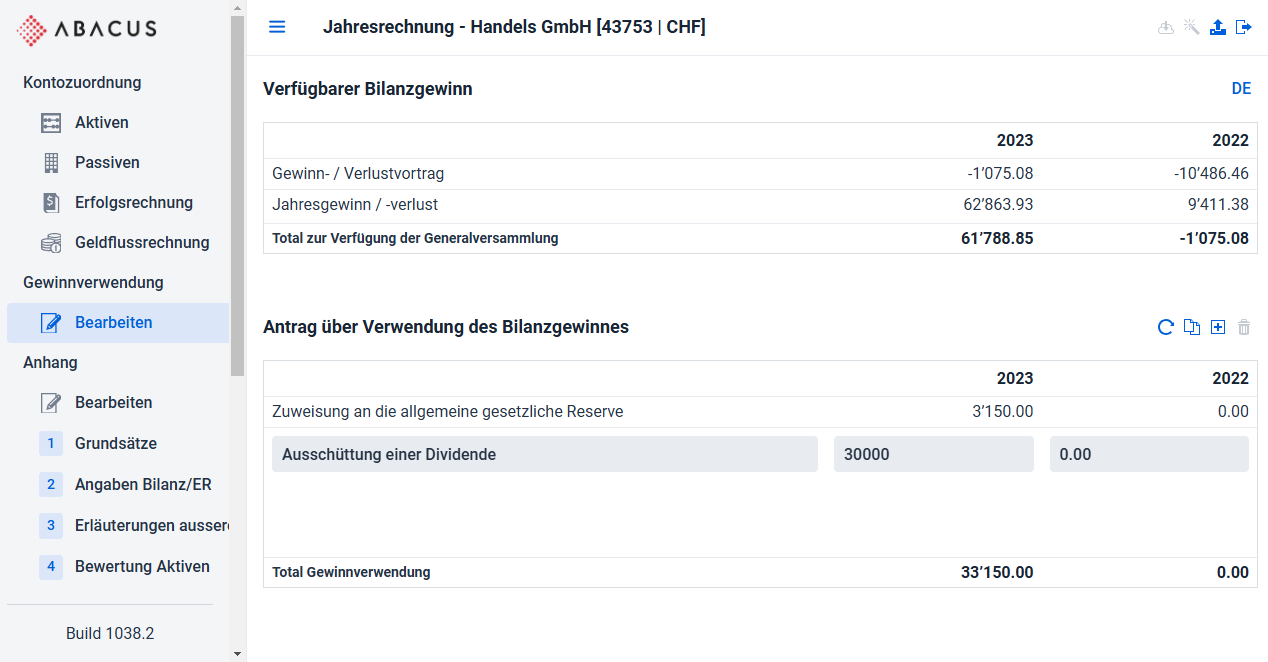Screen dimensions: 1268x662
Task: Click the 2023 dividend amount field showing 30000
Action: pyautogui.click(x=934, y=454)
